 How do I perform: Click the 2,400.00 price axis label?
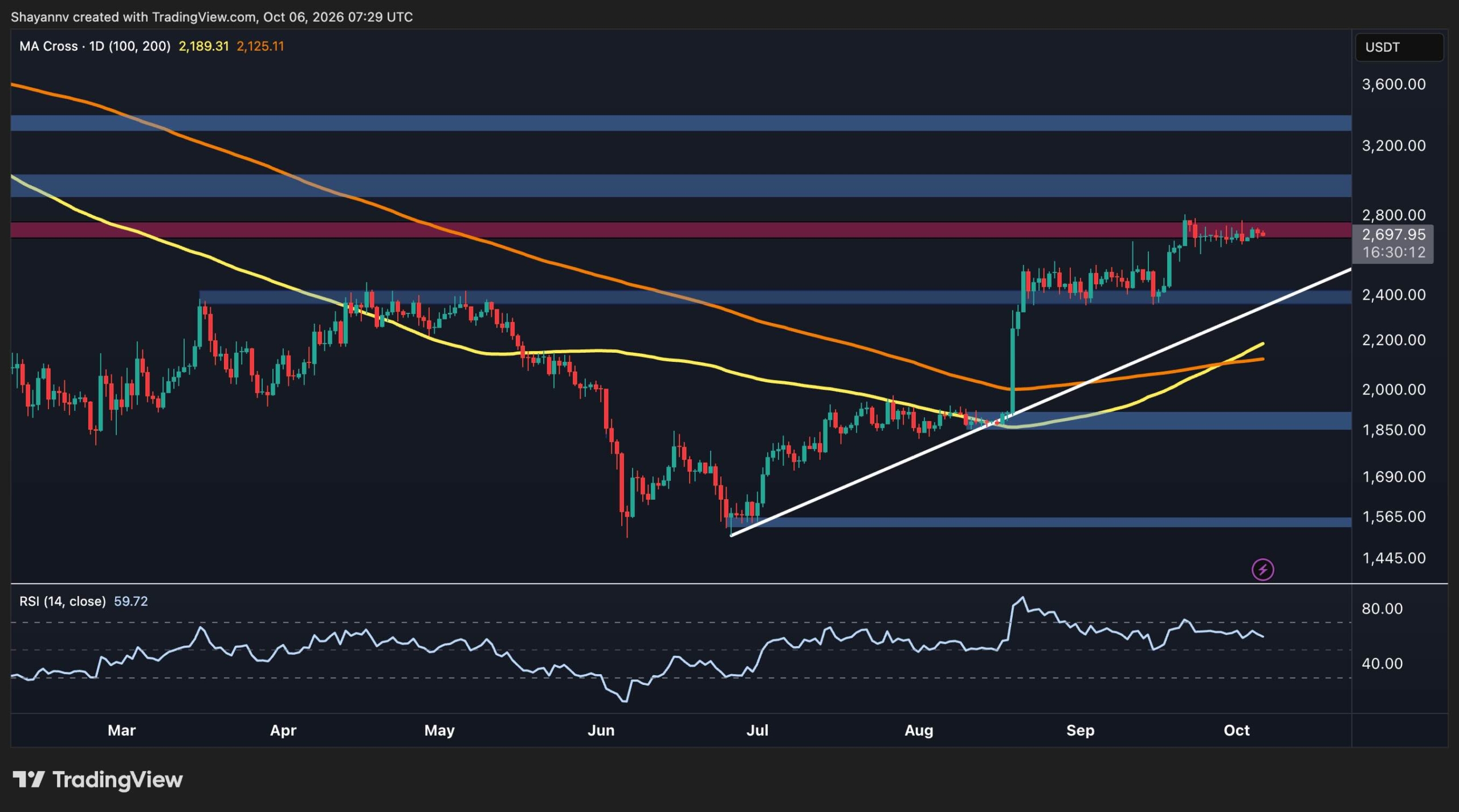[x=1393, y=295]
